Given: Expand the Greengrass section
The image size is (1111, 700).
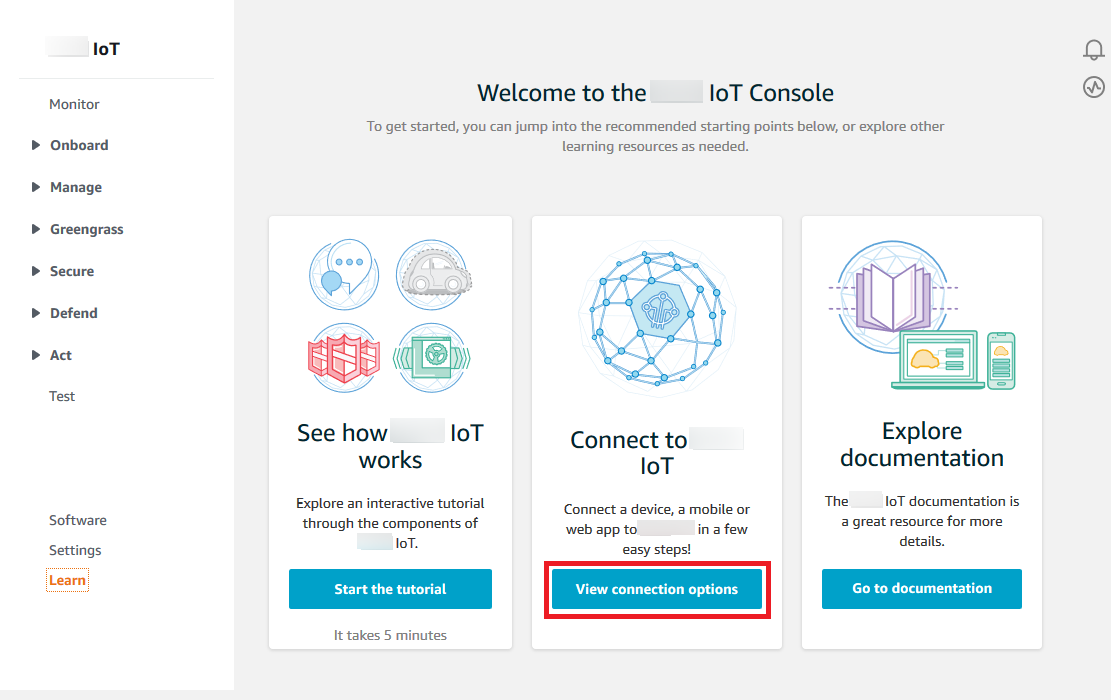Looking at the screenshot, I should (90, 229).
